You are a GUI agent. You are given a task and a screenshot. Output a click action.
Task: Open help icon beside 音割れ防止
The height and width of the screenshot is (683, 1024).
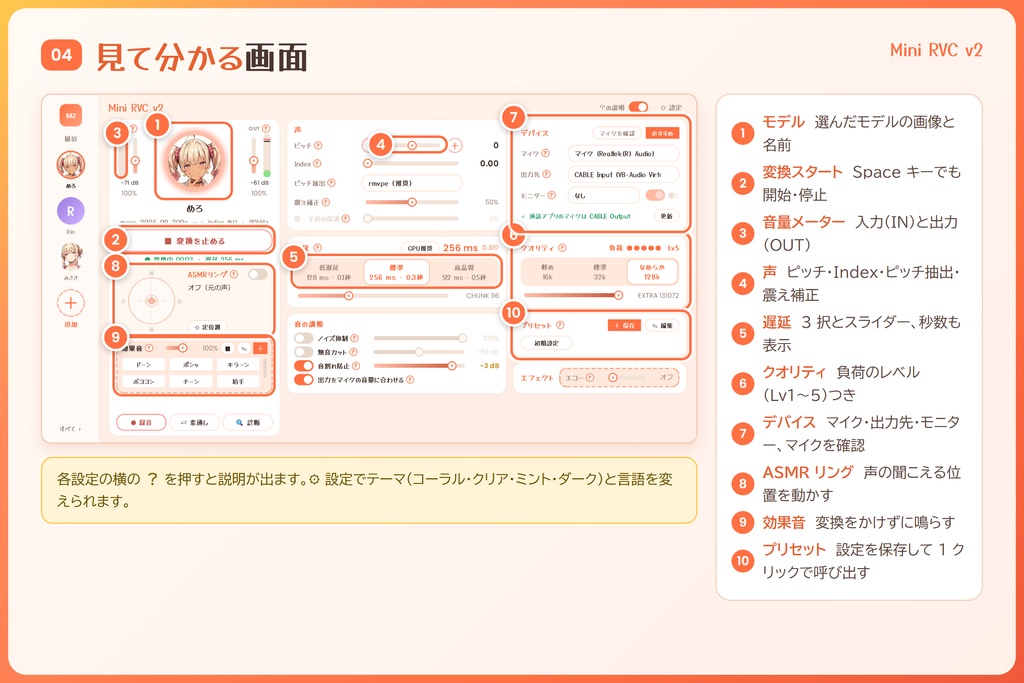pyautogui.click(x=356, y=366)
